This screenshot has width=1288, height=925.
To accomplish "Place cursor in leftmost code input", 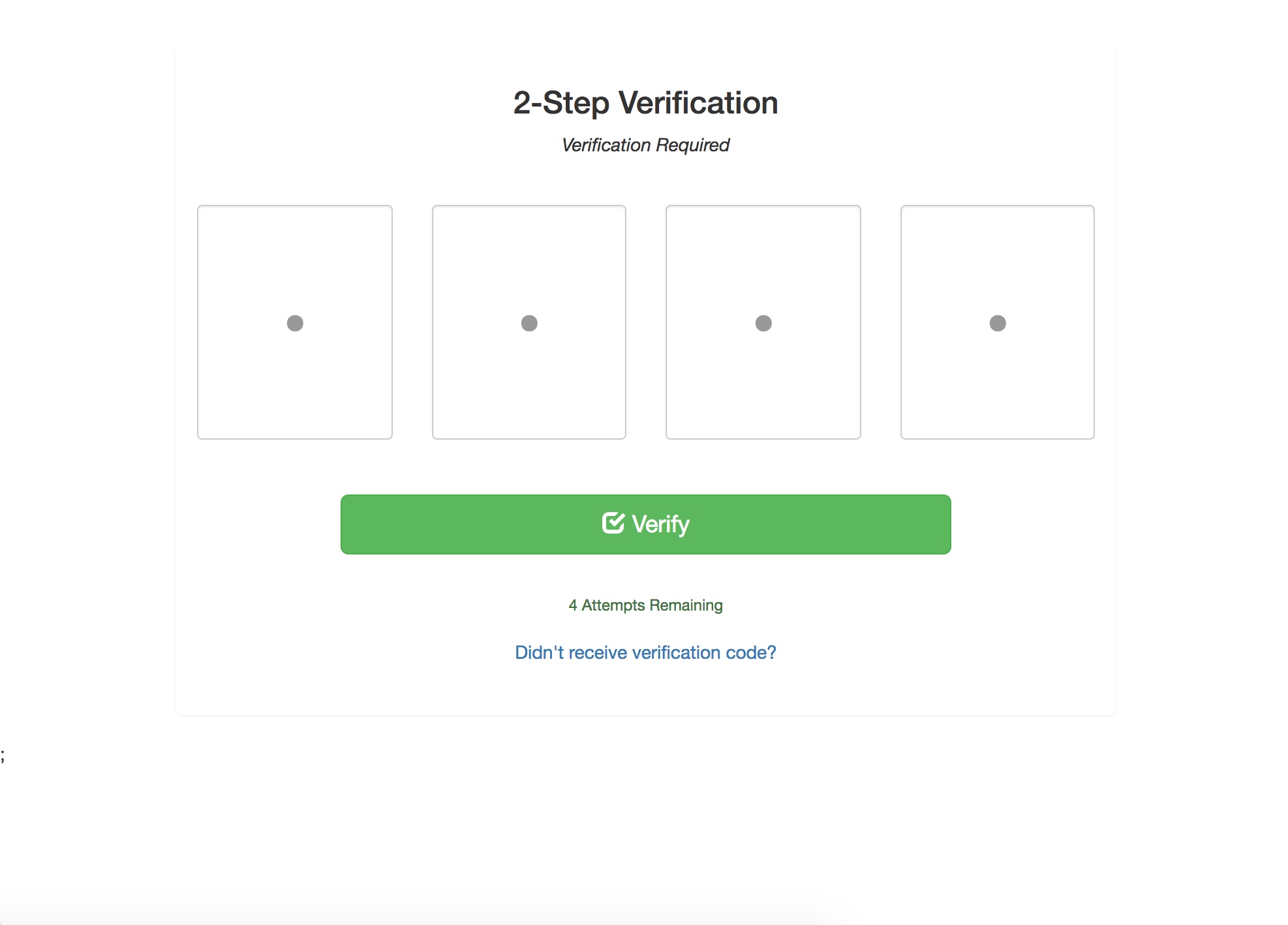I will pyautogui.click(x=295, y=322).
